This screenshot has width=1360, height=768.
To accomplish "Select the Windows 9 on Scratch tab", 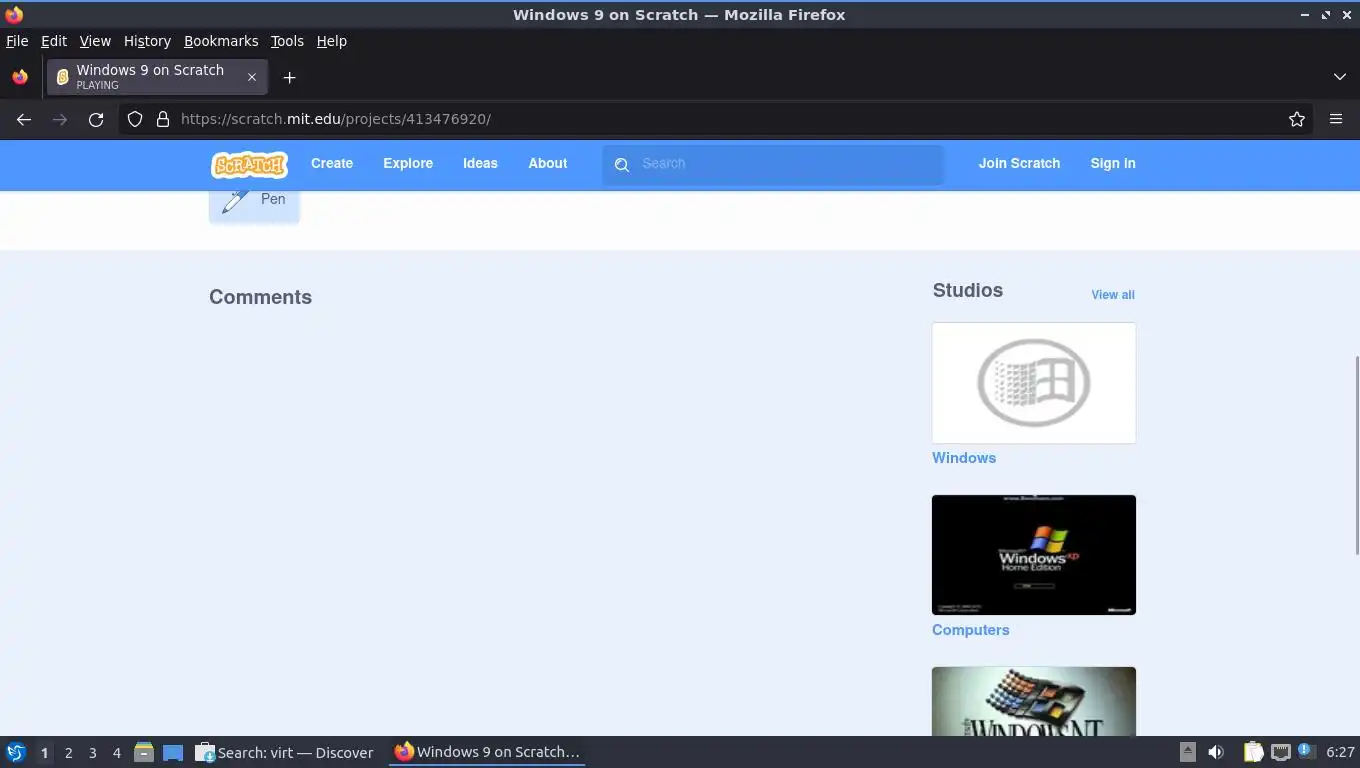I will pos(157,77).
